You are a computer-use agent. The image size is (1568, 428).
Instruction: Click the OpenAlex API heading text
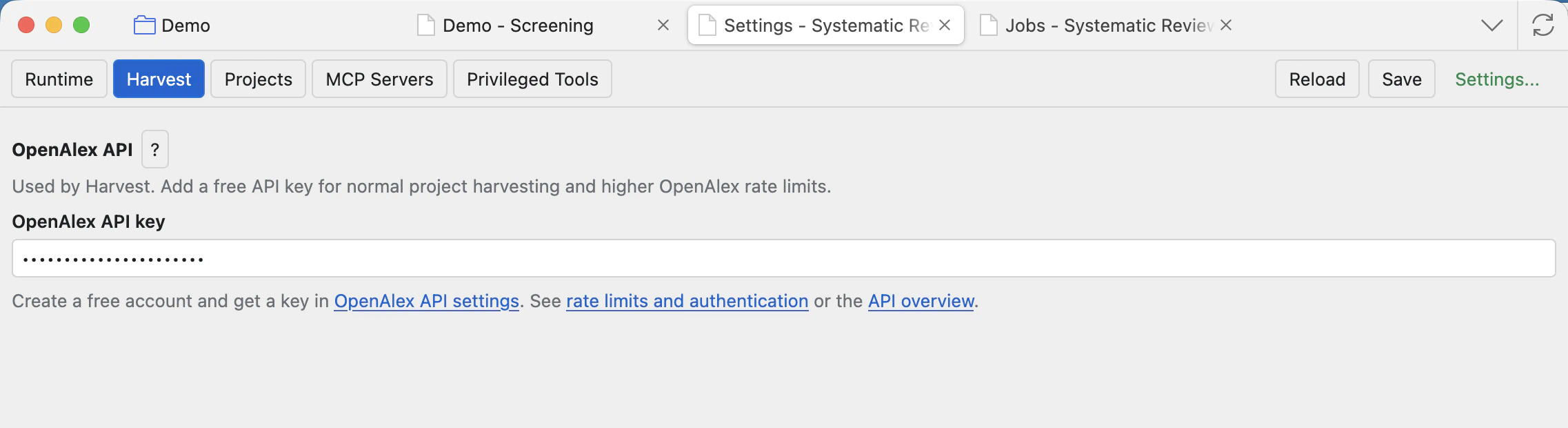coord(72,150)
